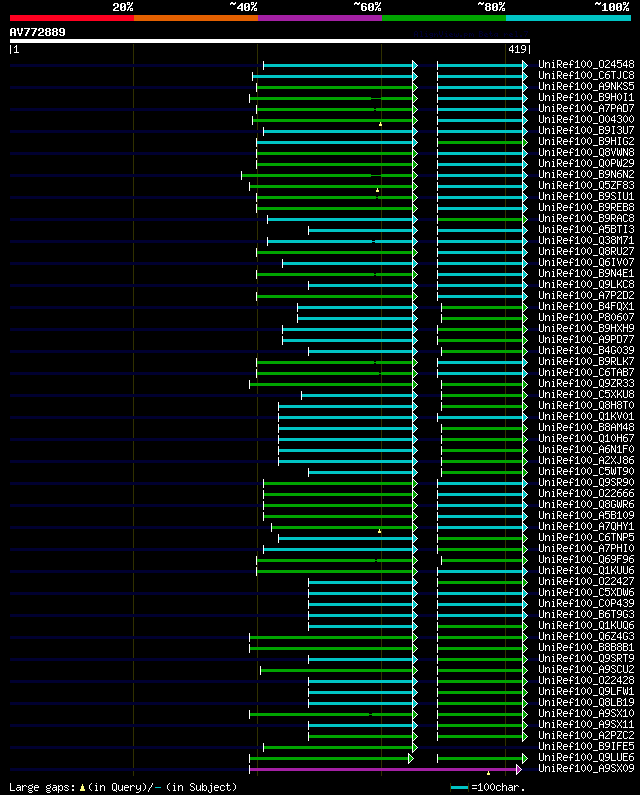Image resolution: width=640 pixels, height=795 pixels.
Task: Click the 419 query length label
Action: [517, 49]
